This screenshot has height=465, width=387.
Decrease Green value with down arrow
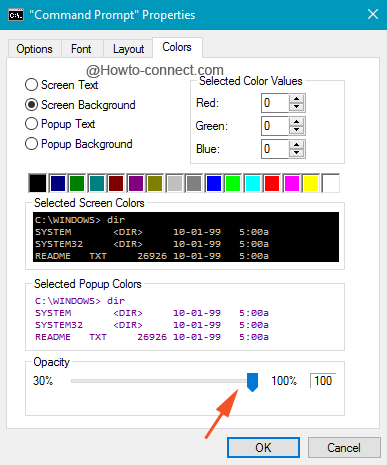(x=296, y=130)
